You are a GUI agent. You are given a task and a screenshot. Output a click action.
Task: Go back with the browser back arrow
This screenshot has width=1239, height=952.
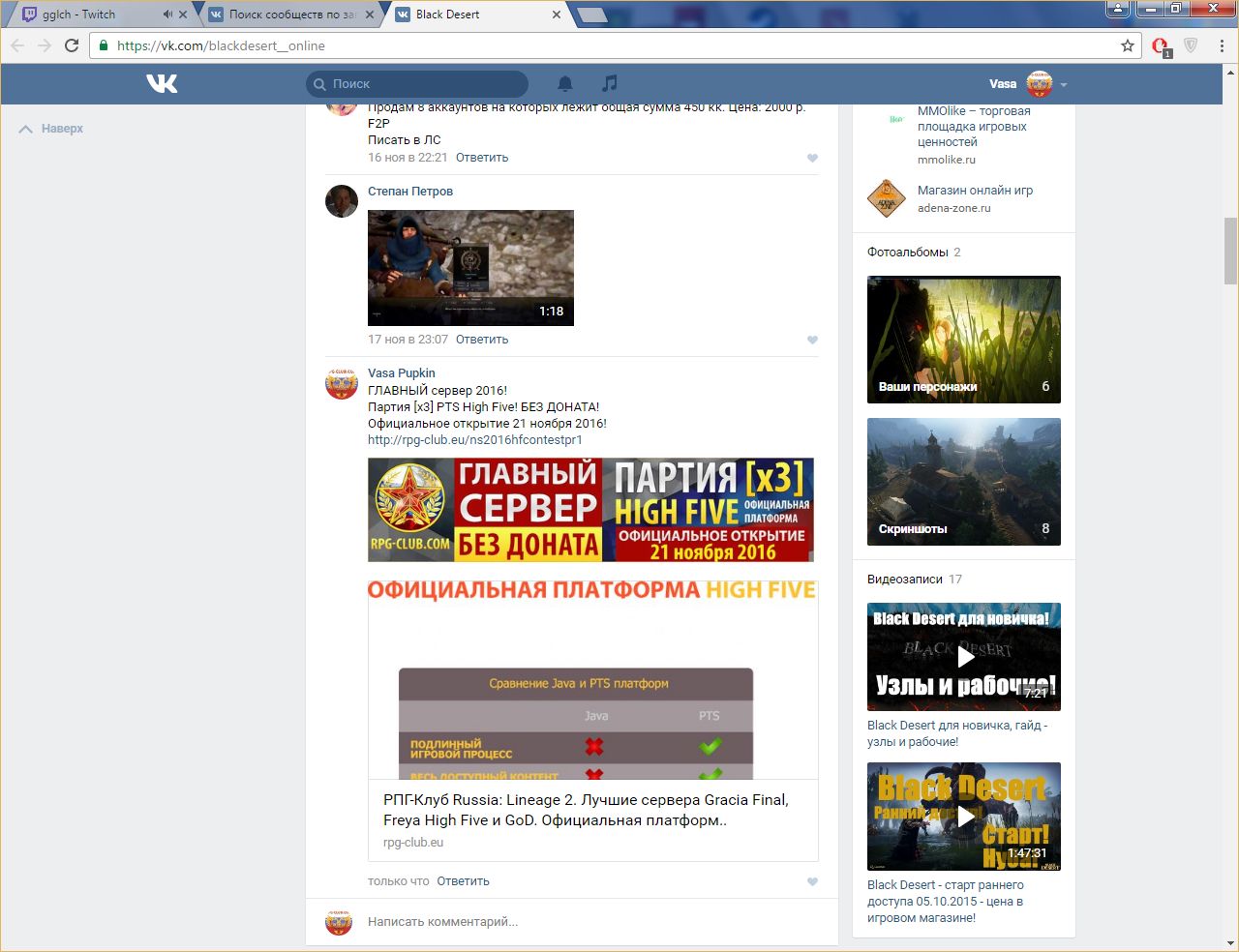[x=17, y=45]
